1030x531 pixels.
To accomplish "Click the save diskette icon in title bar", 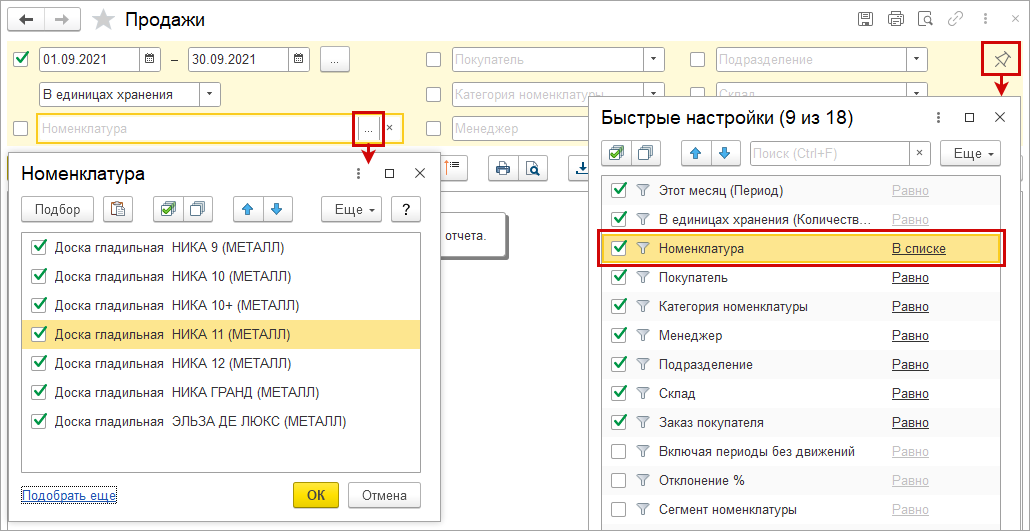I will pos(866,19).
